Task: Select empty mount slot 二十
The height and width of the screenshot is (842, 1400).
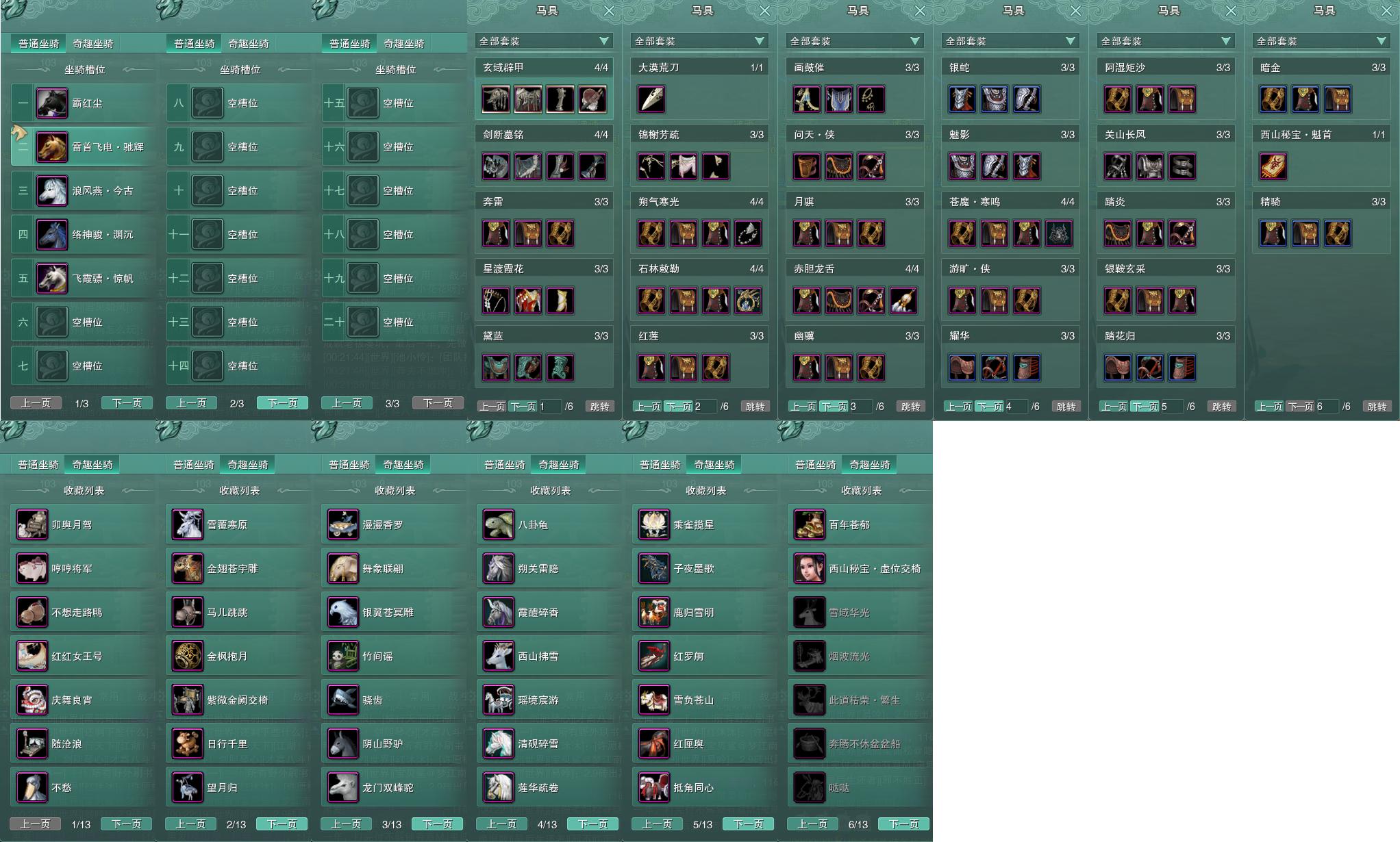Action: [x=393, y=322]
